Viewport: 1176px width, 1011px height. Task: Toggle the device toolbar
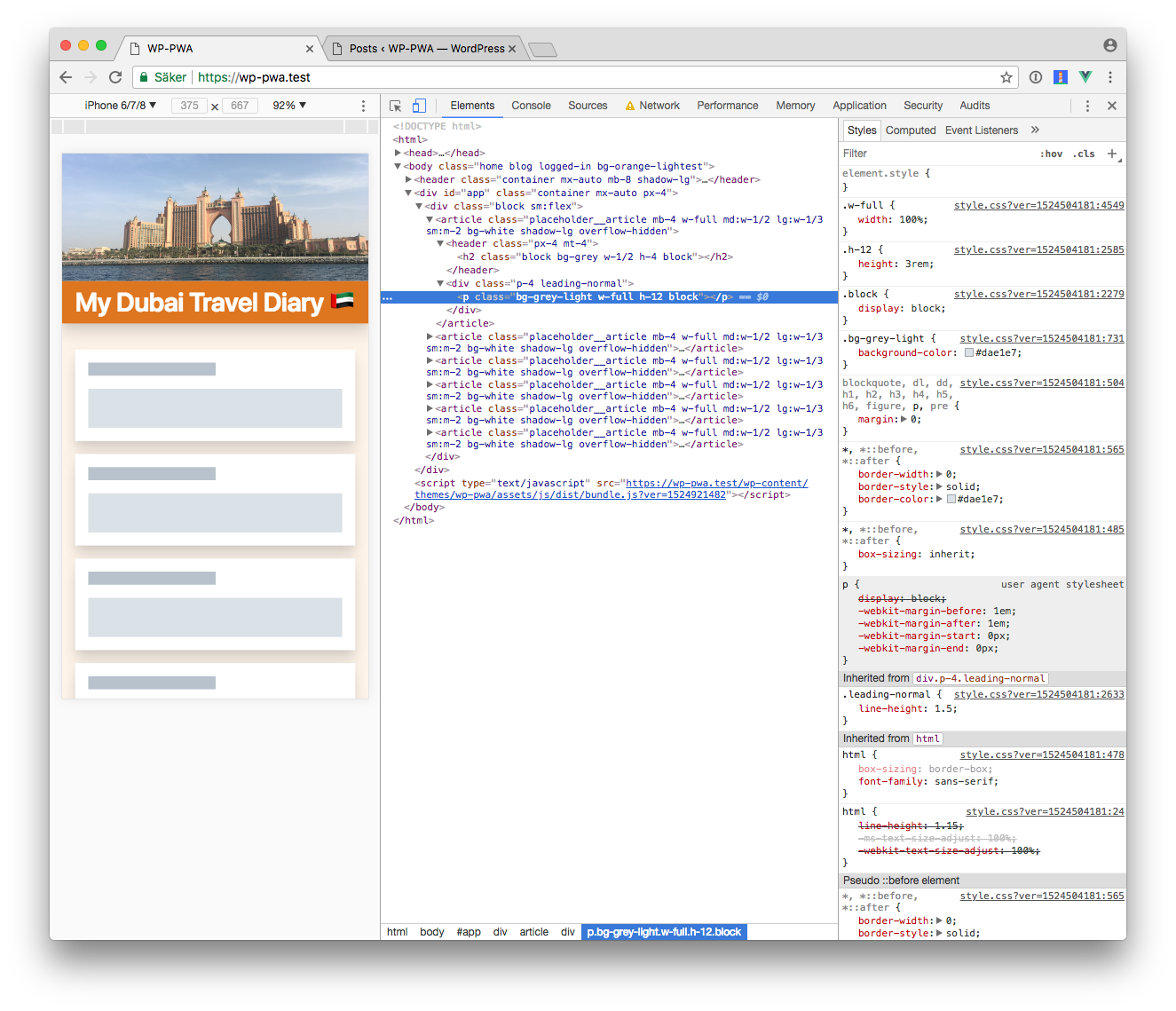(x=419, y=106)
